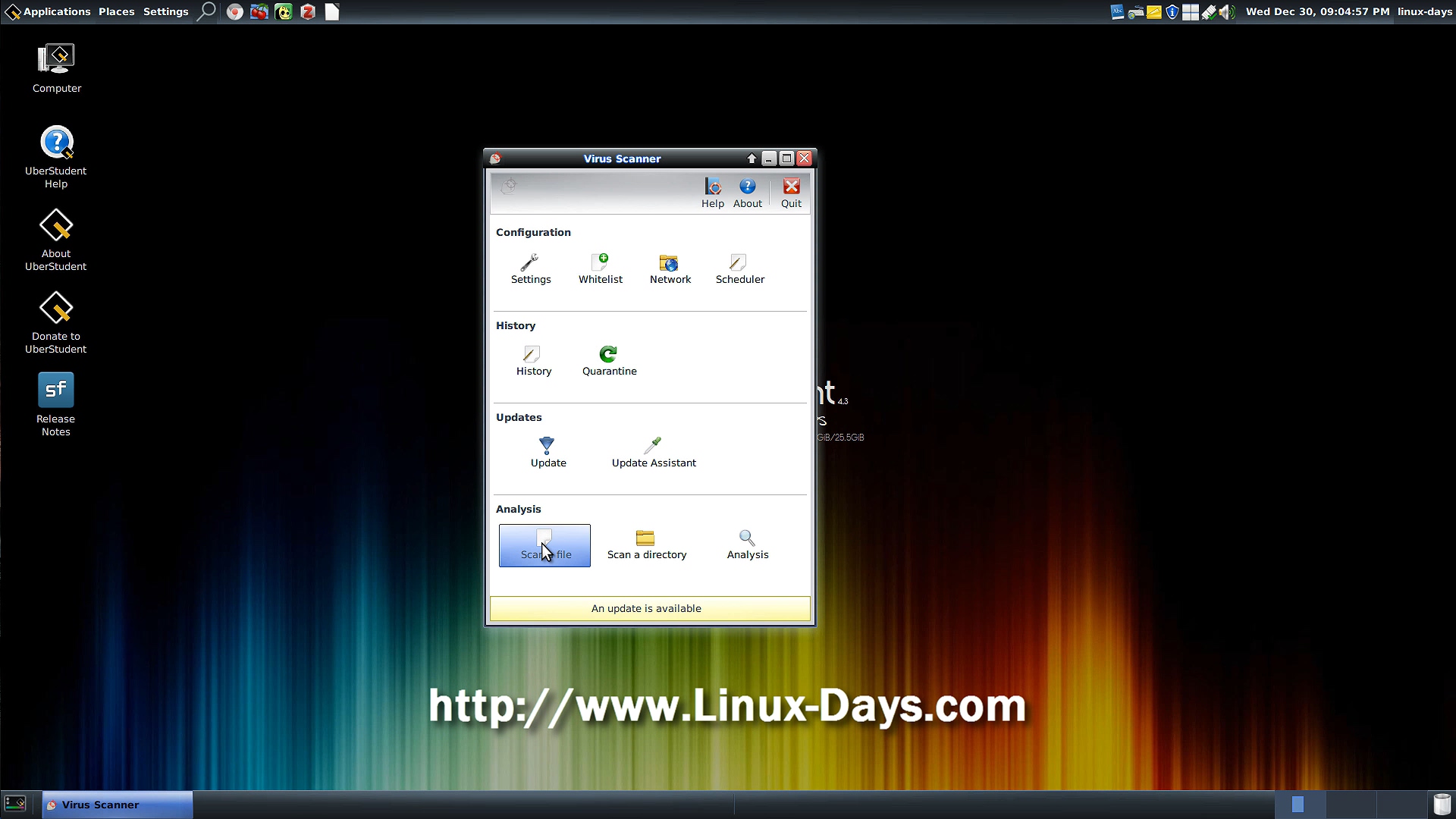Open the Whitelist configuration
Image resolution: width=1456 pixels, height=819 pixels.
tap(600, 270)
